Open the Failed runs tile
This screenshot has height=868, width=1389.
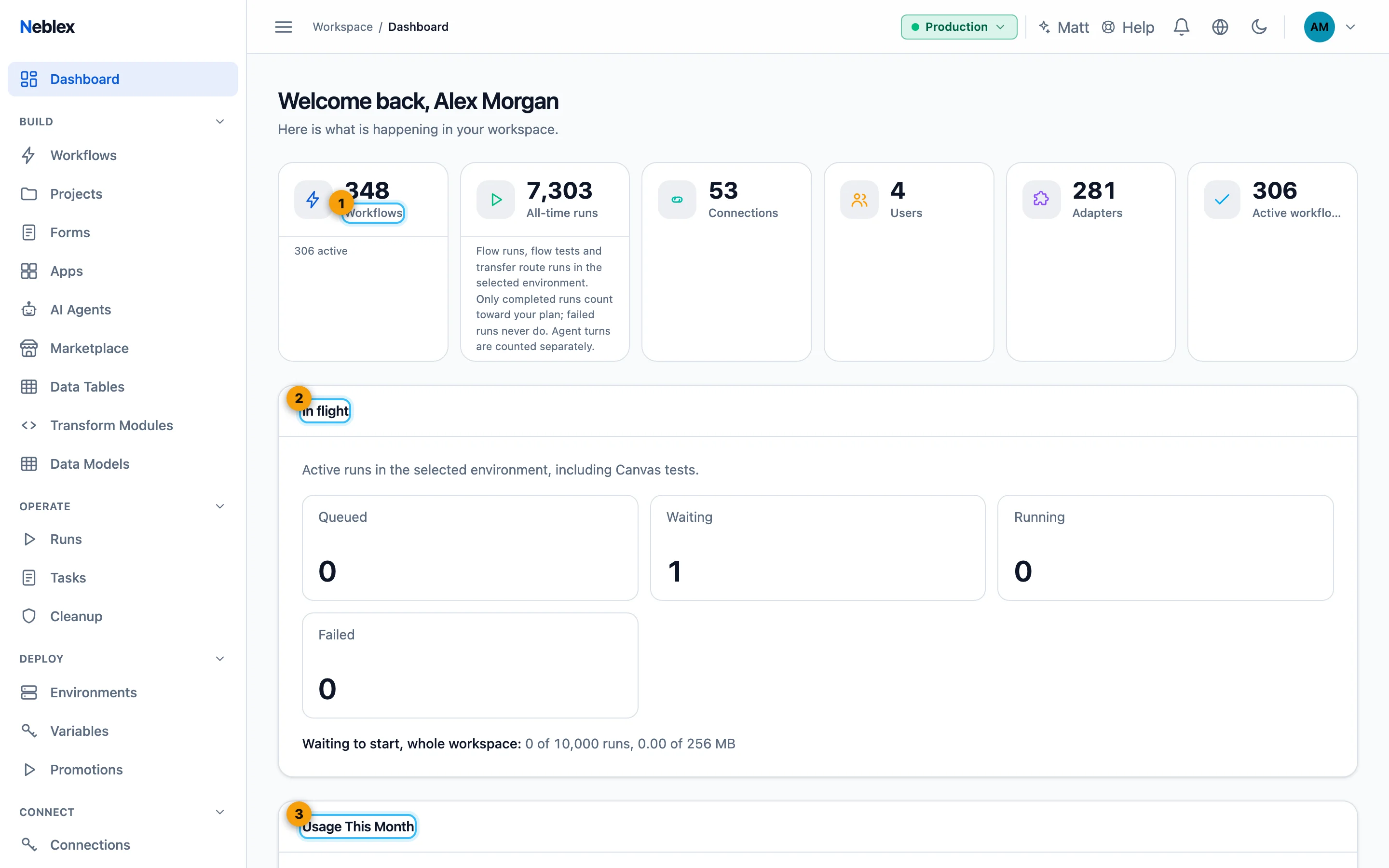470,665
